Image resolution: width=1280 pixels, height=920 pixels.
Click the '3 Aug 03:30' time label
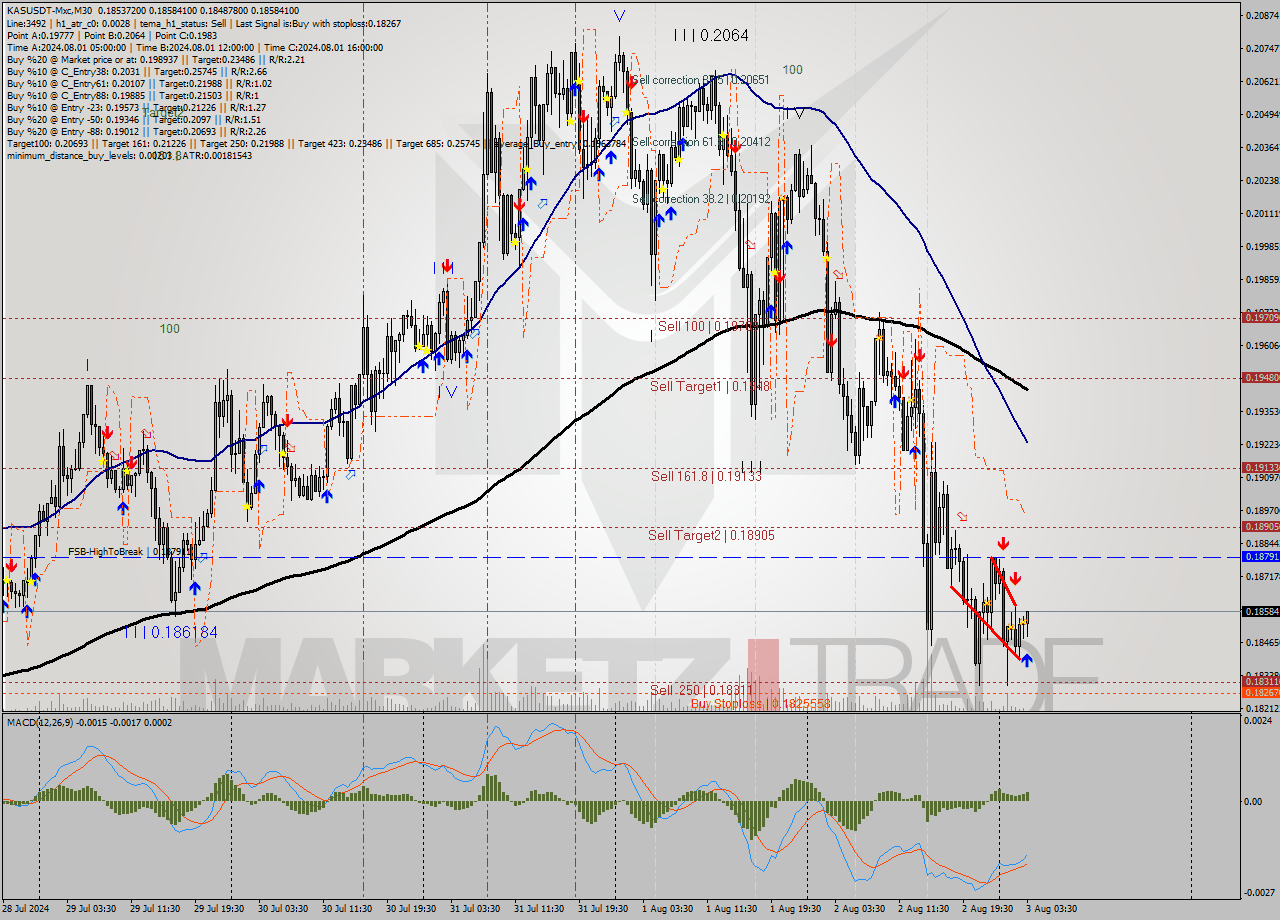click(1053, 909)
